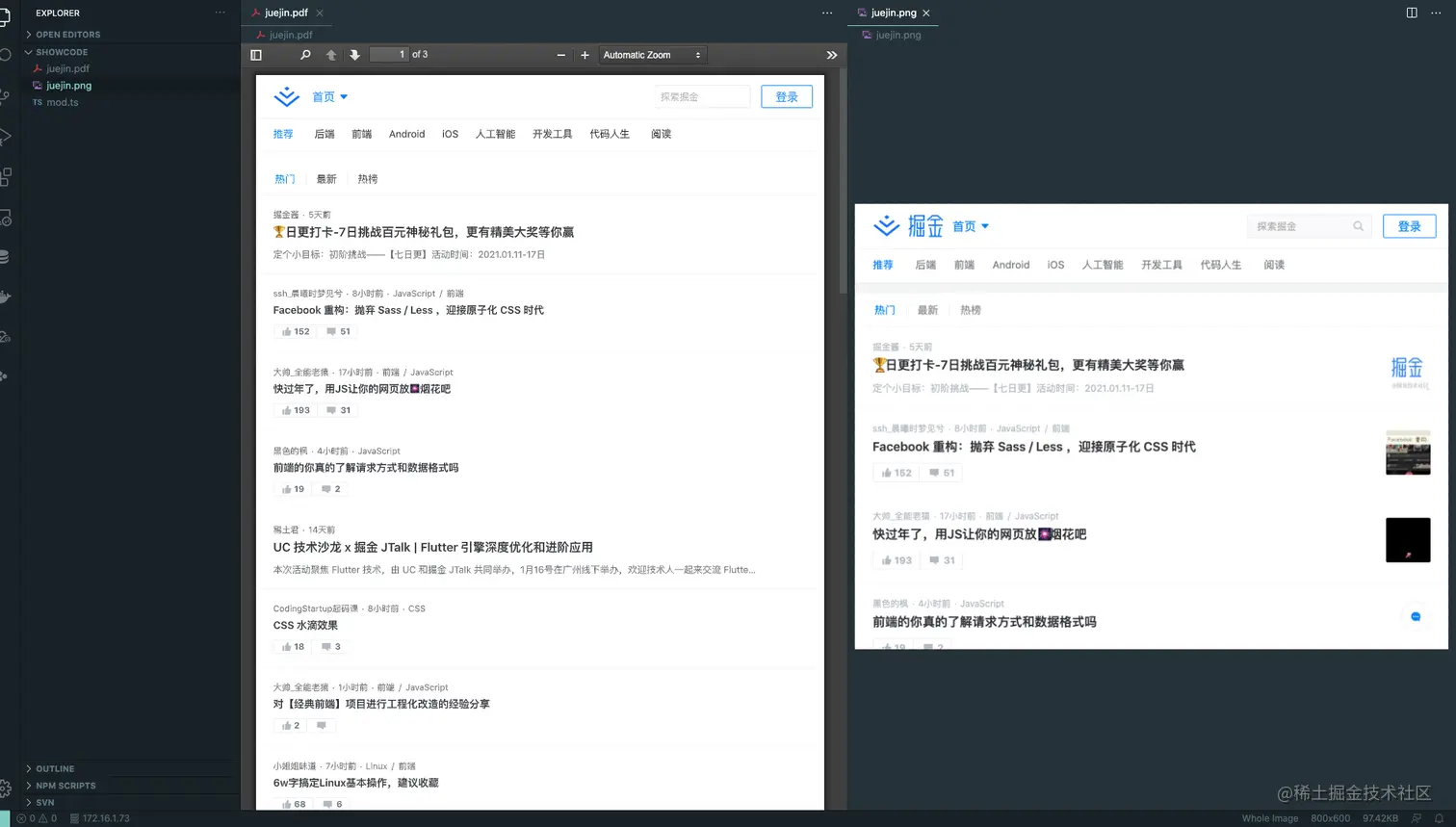Open CSS 水滴效果 article link
The height and width of the screenshot is (827, 1456).
(305, 625)
